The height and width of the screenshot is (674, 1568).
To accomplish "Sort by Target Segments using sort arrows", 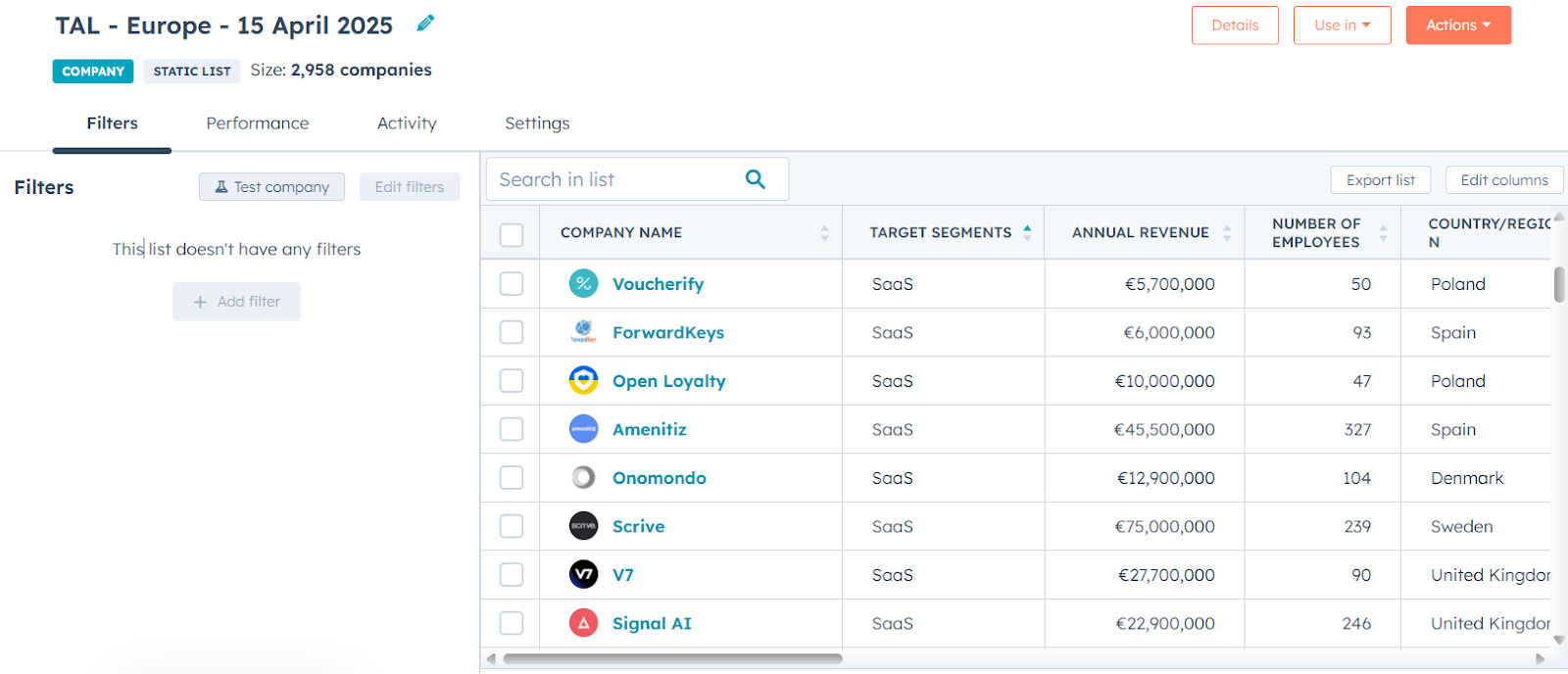I will click(x=1027, y=232).
